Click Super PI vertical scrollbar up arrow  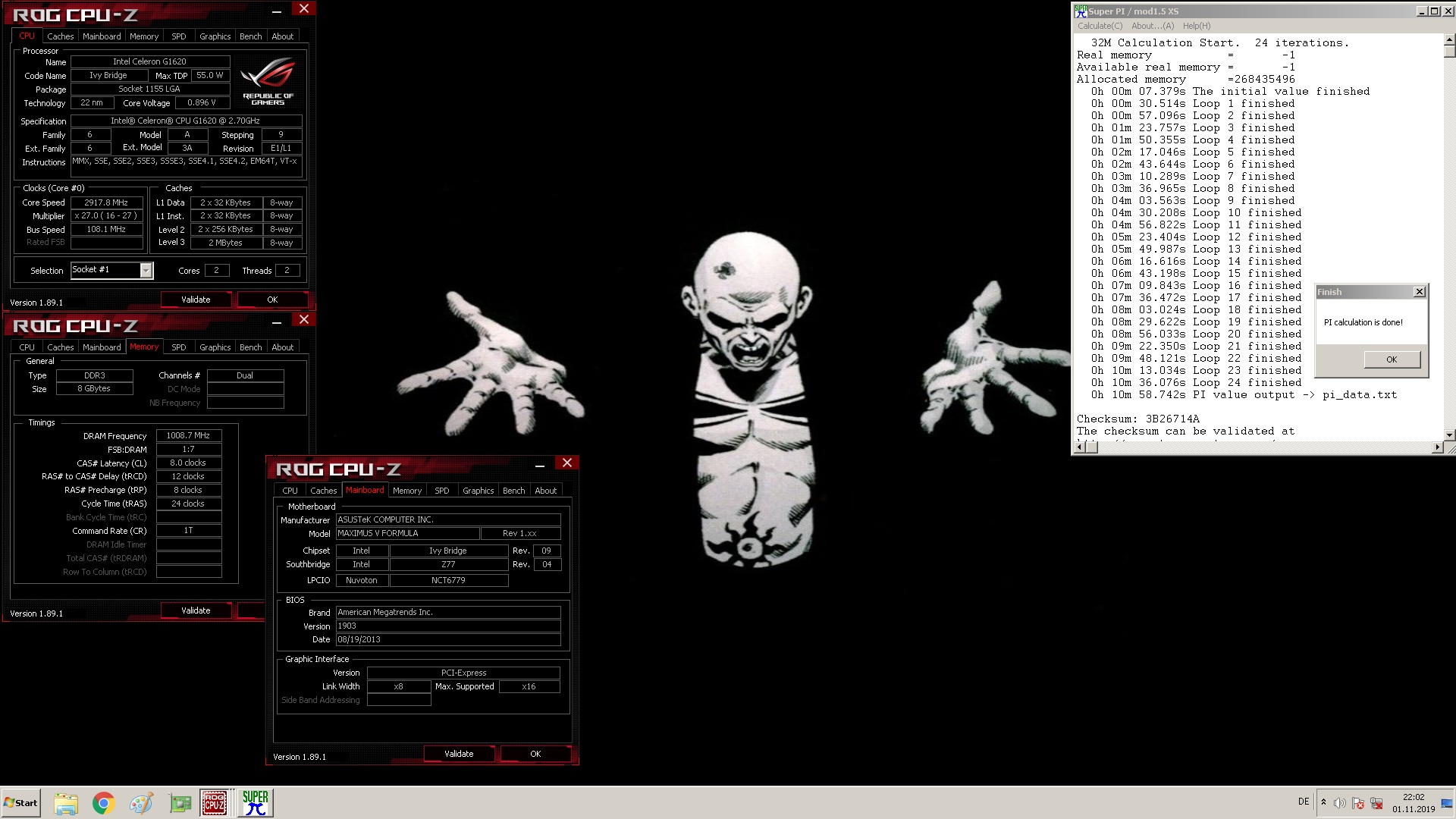click(x=1449, y=40)
